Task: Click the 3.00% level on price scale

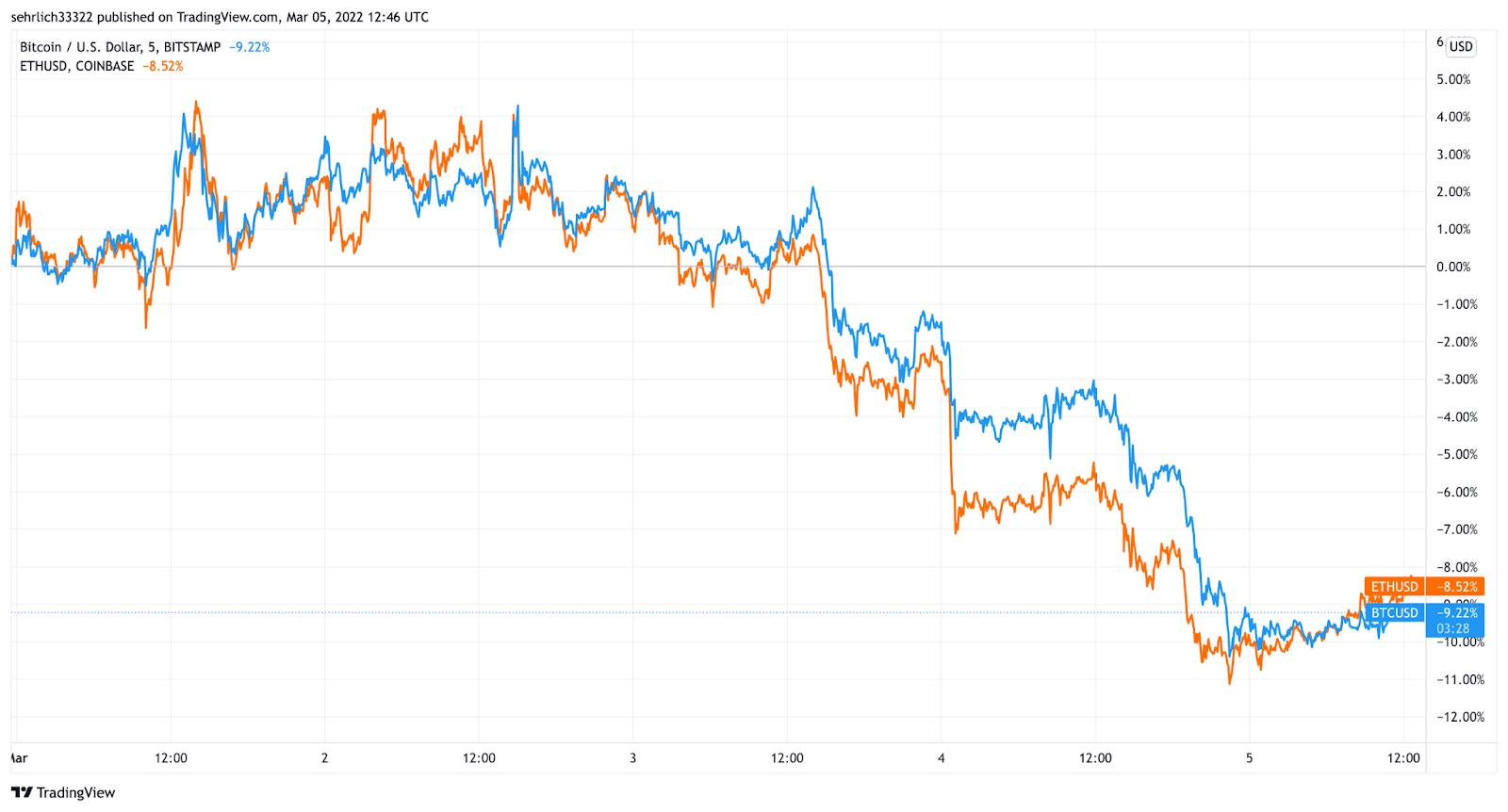Action: 1453,154
